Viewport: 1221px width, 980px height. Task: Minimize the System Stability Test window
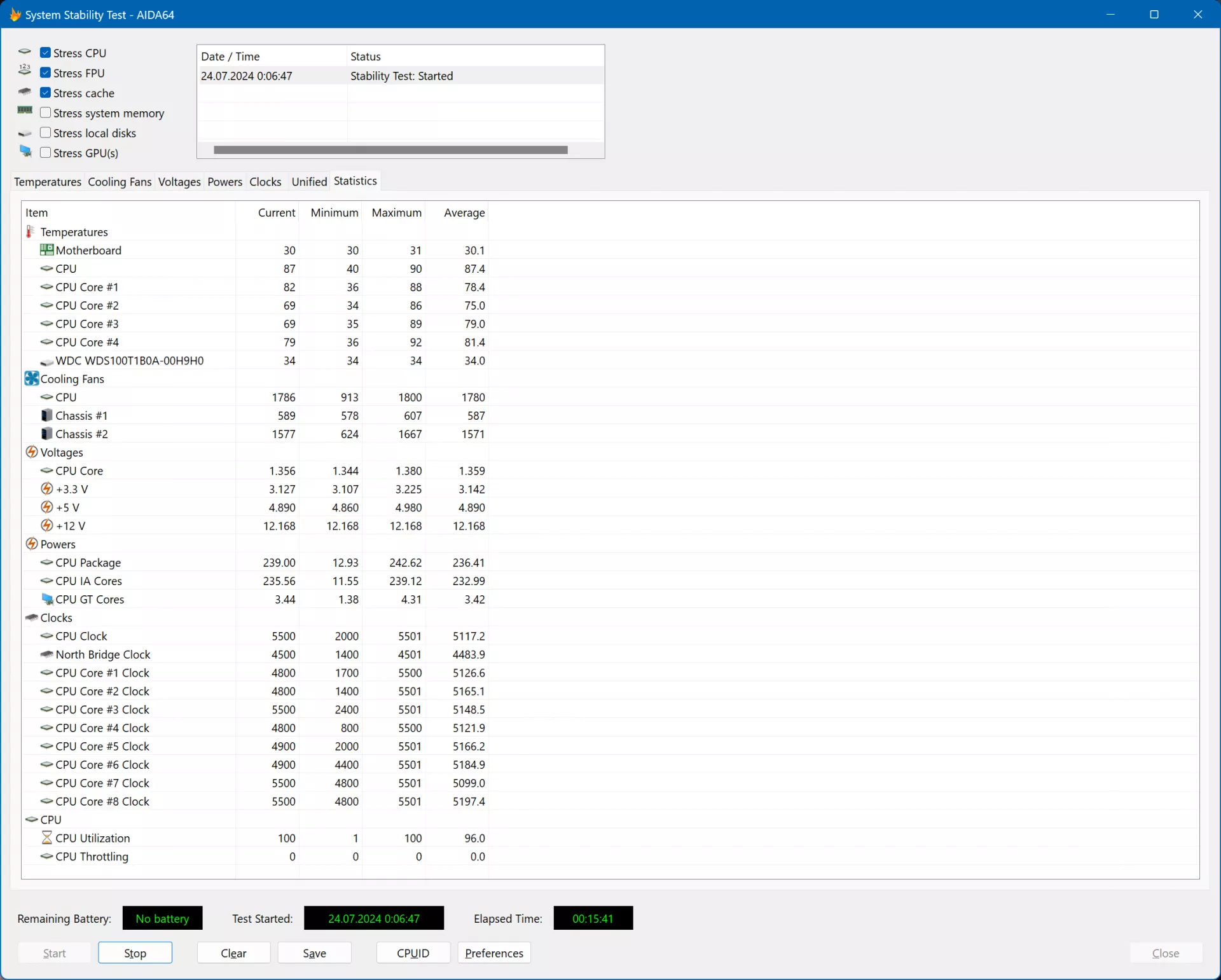point(1111,14)
